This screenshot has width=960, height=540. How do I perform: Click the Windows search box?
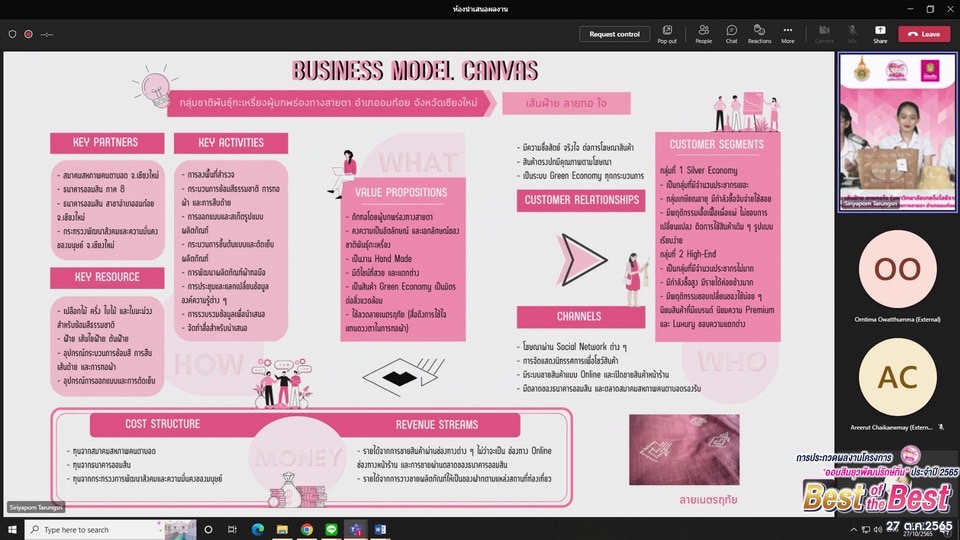(110, 529)
